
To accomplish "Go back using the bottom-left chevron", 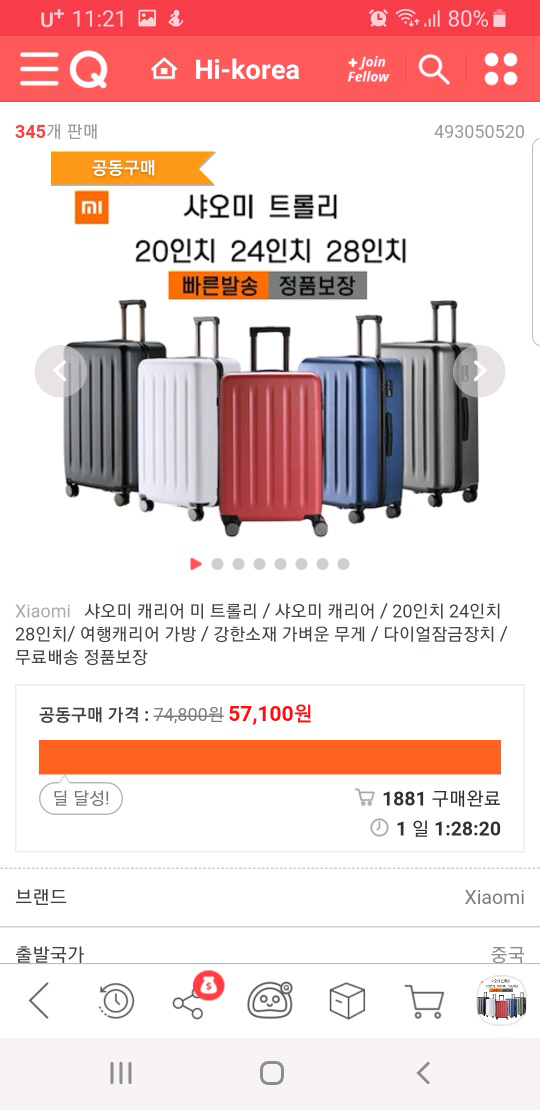I will (38, 1001).
